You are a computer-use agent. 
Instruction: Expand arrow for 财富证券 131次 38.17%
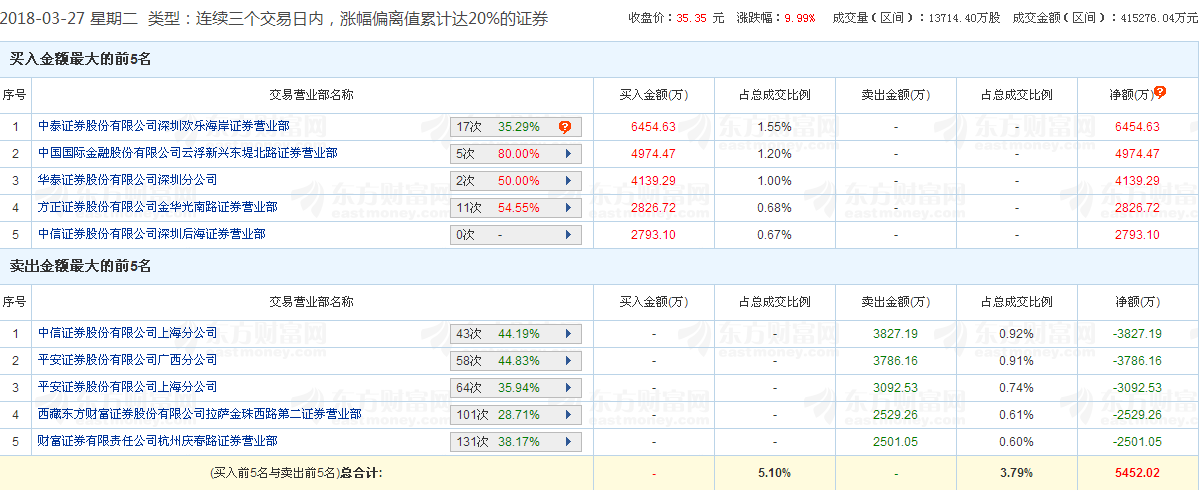point(568,442)
